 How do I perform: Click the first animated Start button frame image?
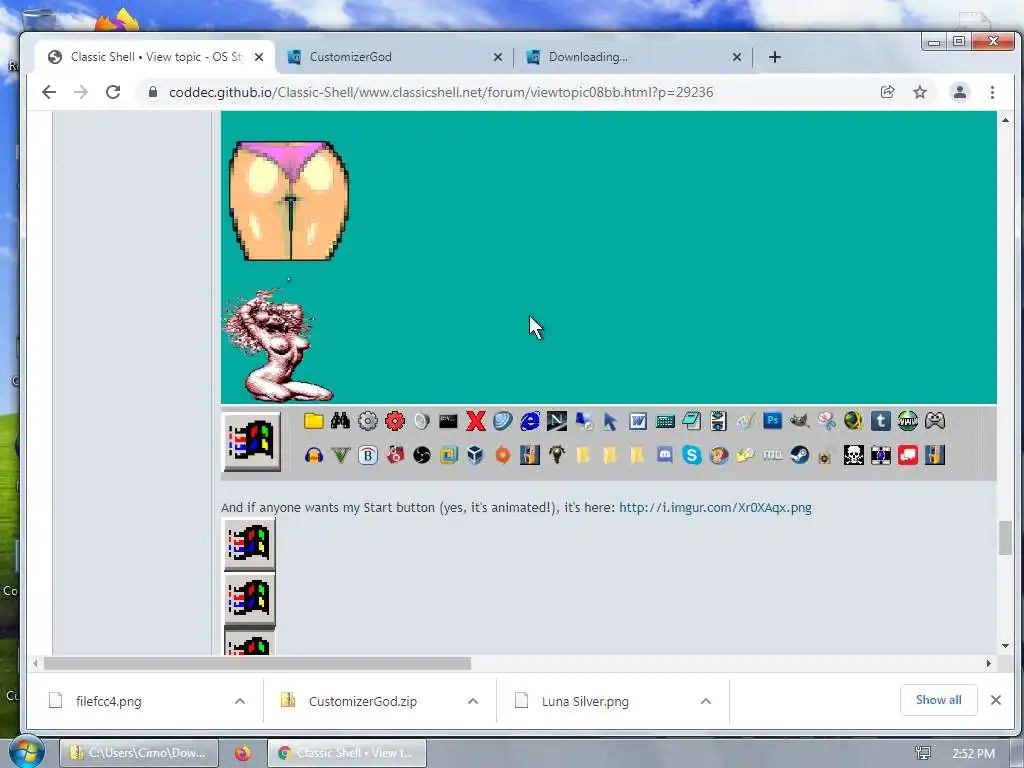click(x=249, y=544)
